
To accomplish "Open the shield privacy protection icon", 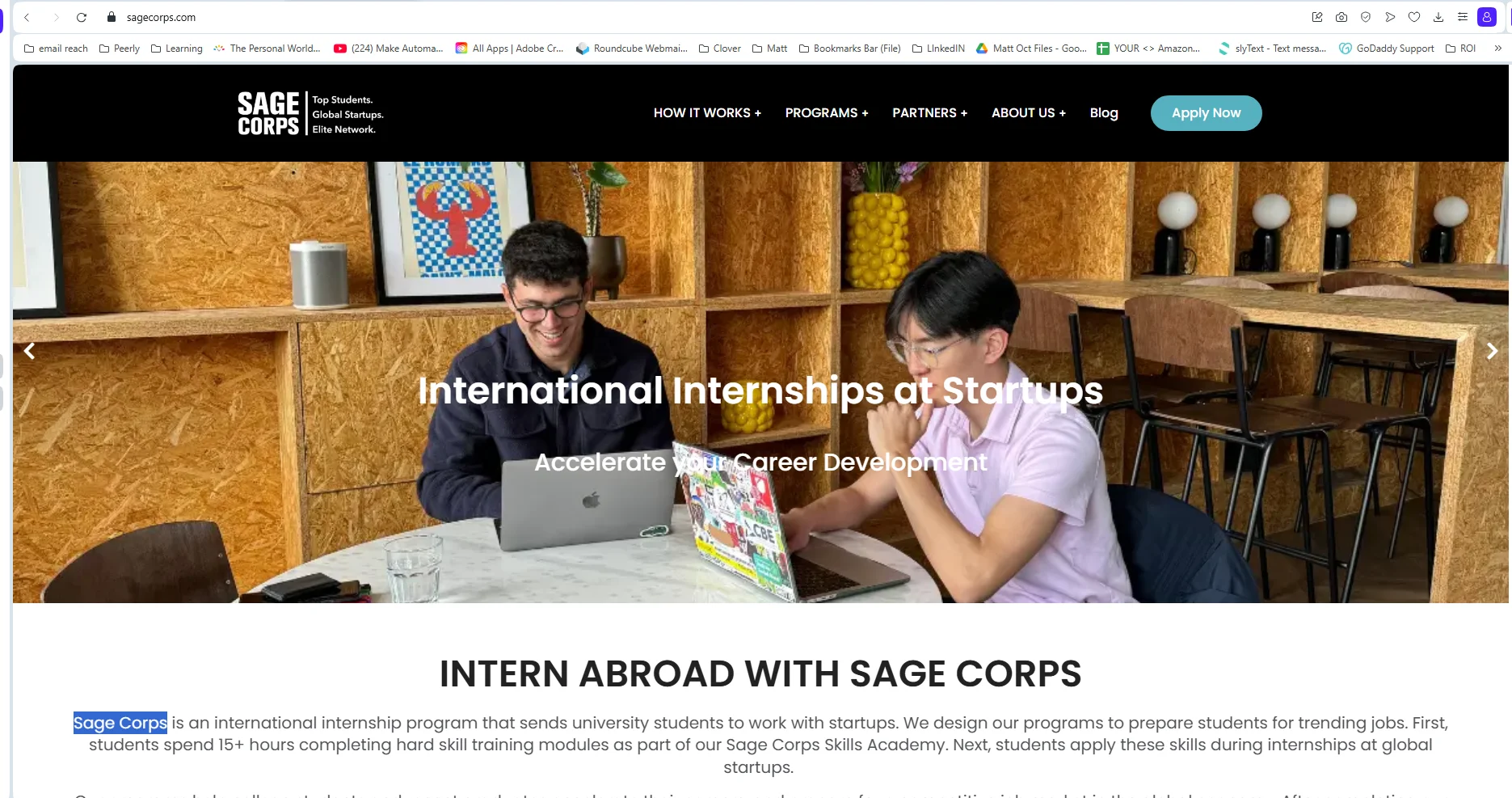I will (x=1366, y=17).
